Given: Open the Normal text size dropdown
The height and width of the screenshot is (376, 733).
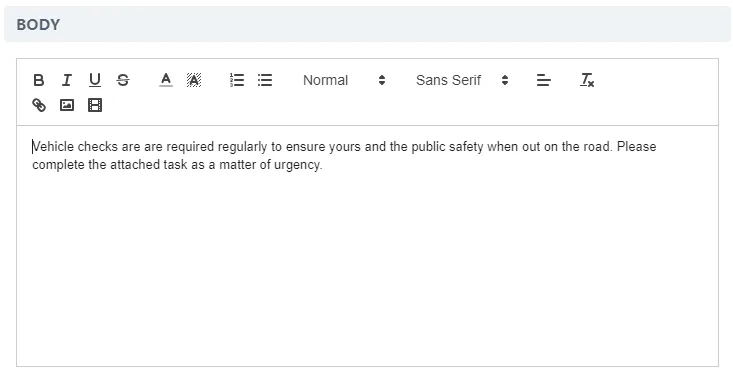Looking at the screenshot, I should point(344,80).
